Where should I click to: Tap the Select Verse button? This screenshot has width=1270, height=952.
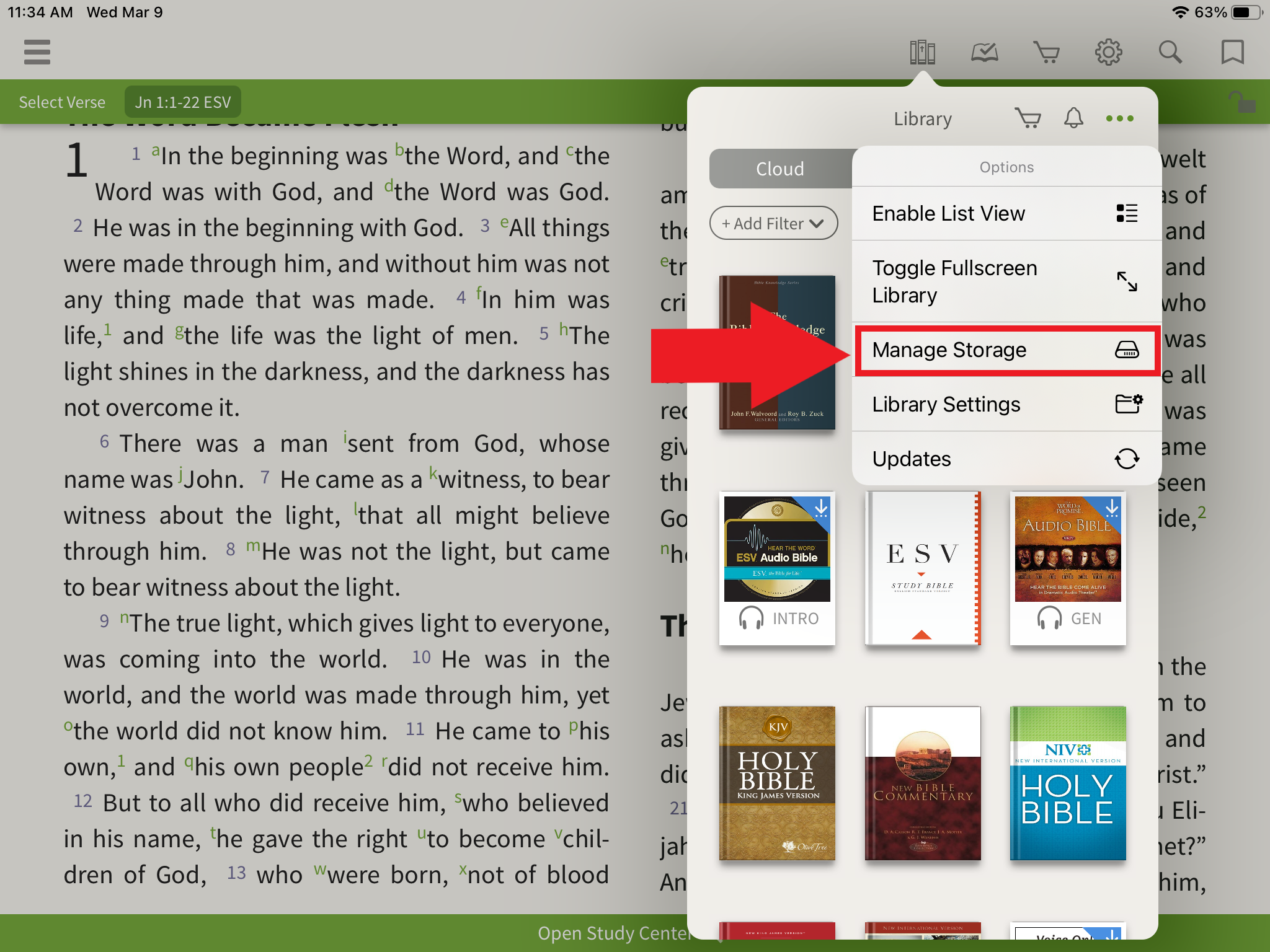click(x=62, y=102)
